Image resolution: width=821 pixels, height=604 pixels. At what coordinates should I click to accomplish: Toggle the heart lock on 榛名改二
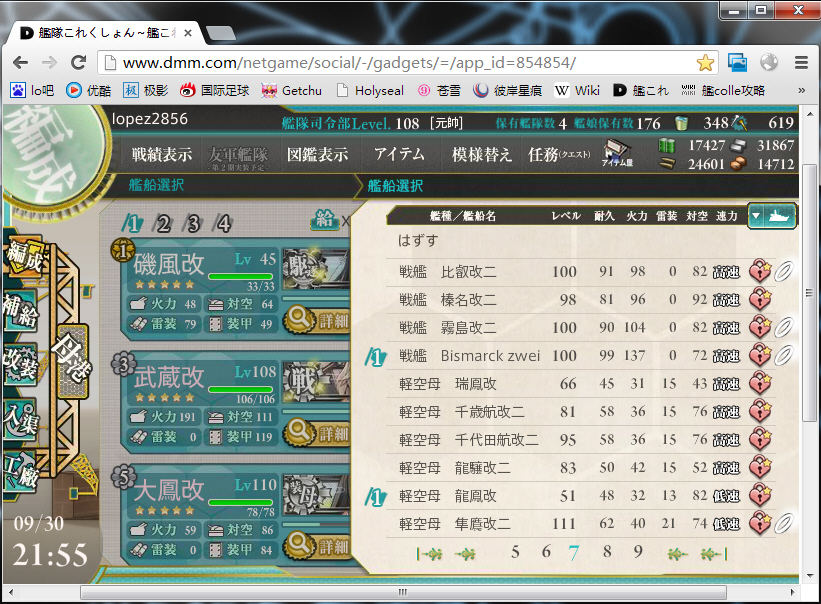[760, 299]
